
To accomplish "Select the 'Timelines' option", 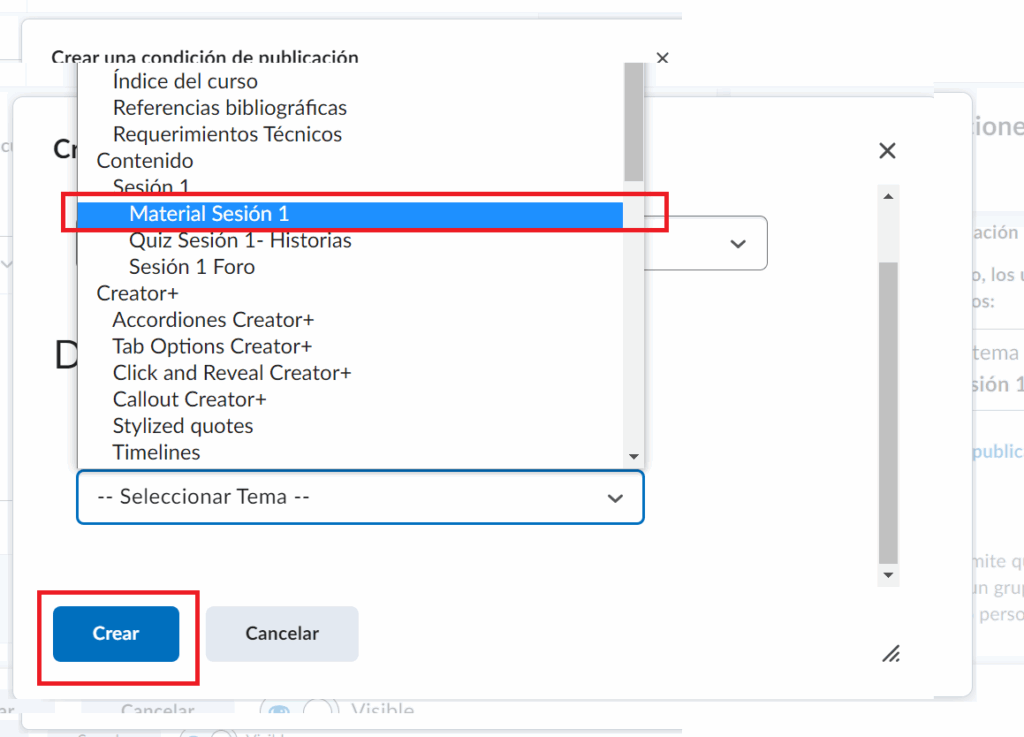I will point(156,452).
